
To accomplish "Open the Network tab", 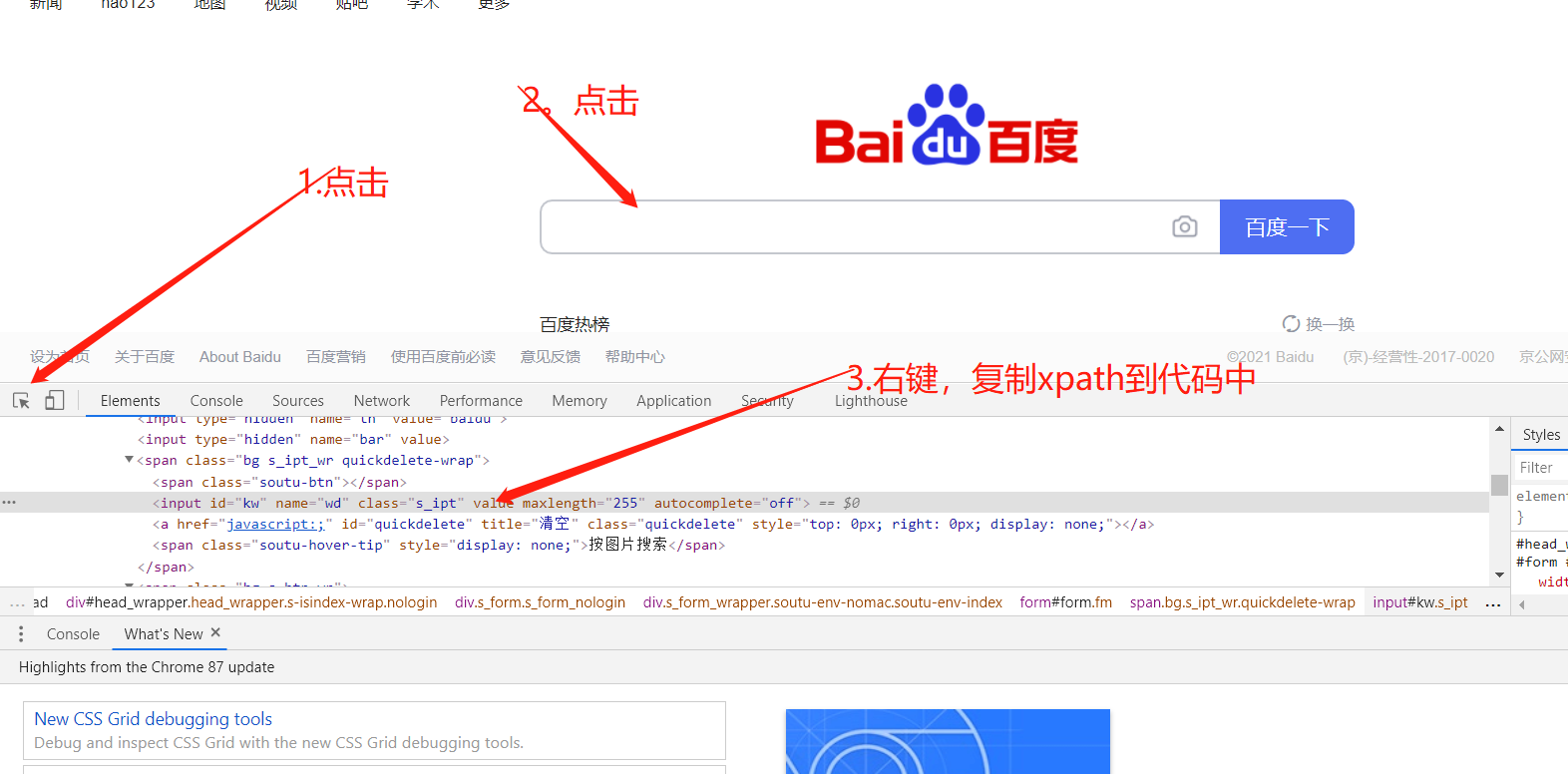I will [382, 400].
